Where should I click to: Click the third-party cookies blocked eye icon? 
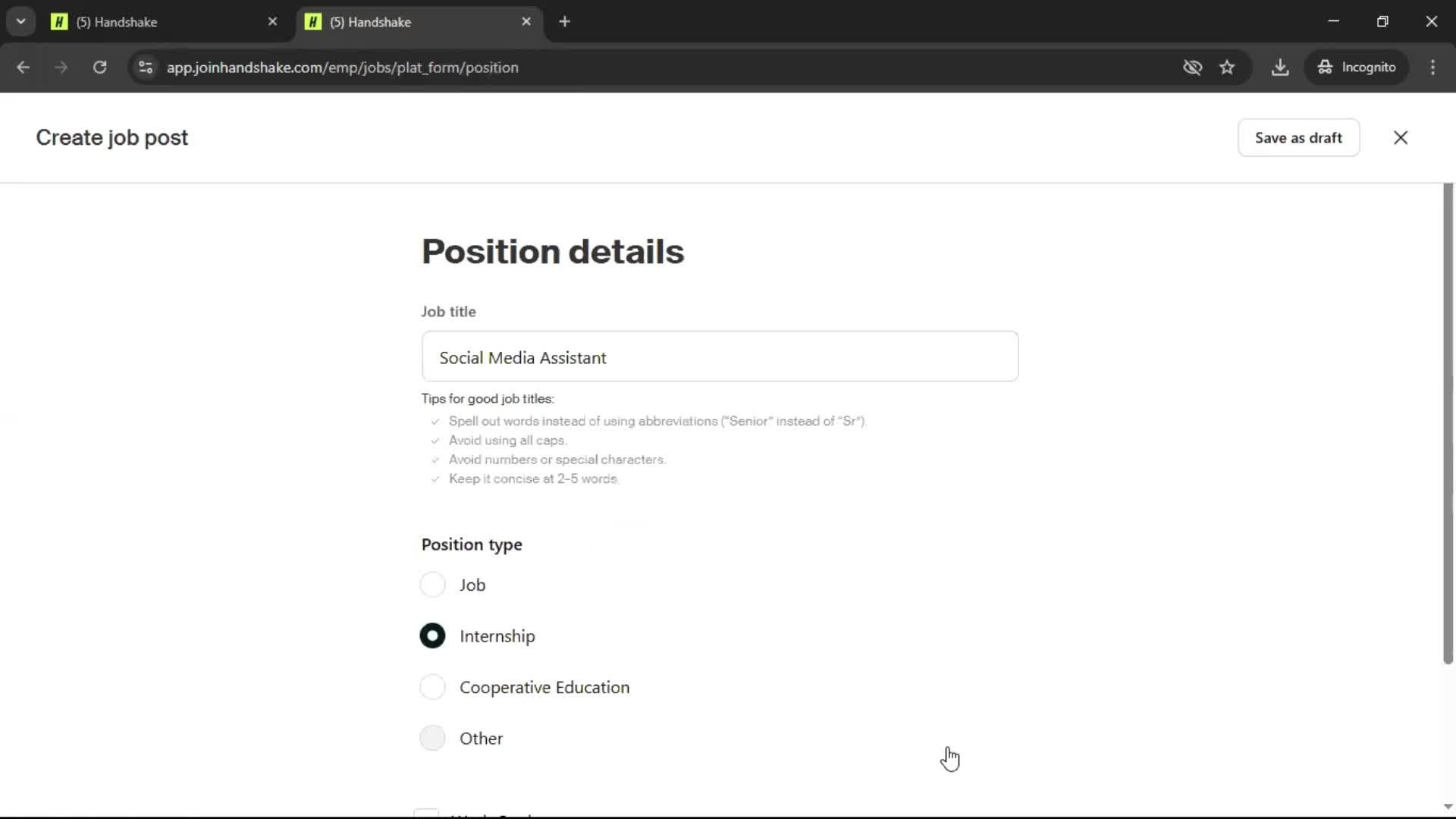pyautogui.click(x=1192, y=67)
